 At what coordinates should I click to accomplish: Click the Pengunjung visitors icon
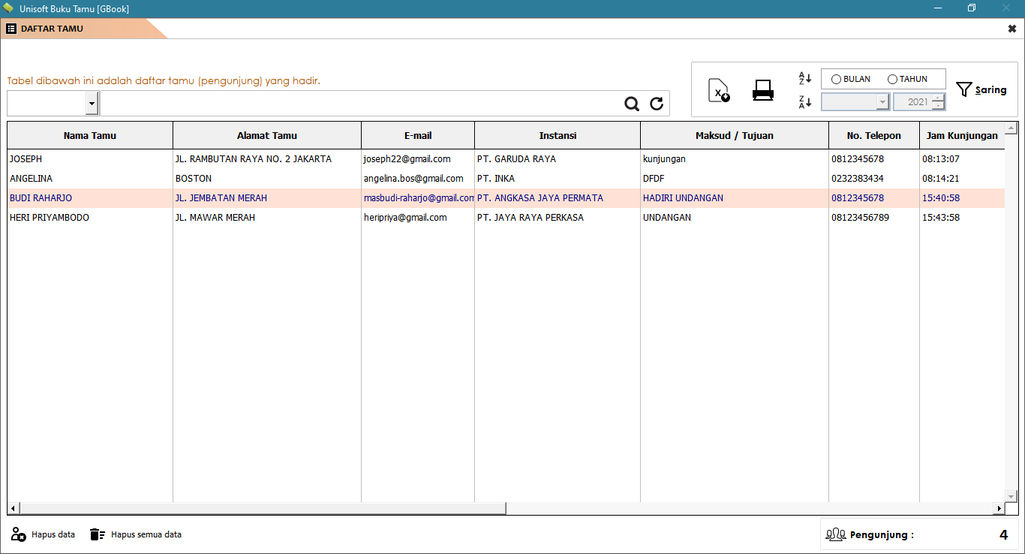[x=836, y=535]
